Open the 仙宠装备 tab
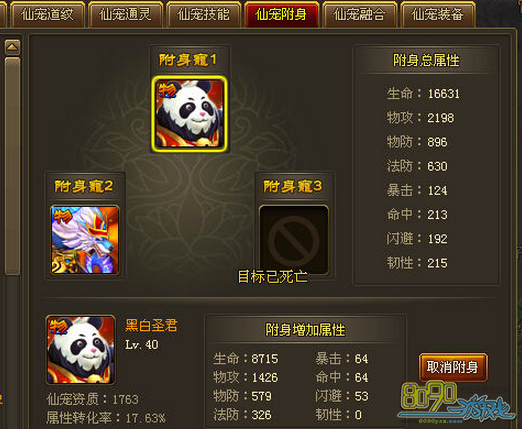This screenshot has height=429, width=522. 438,14
